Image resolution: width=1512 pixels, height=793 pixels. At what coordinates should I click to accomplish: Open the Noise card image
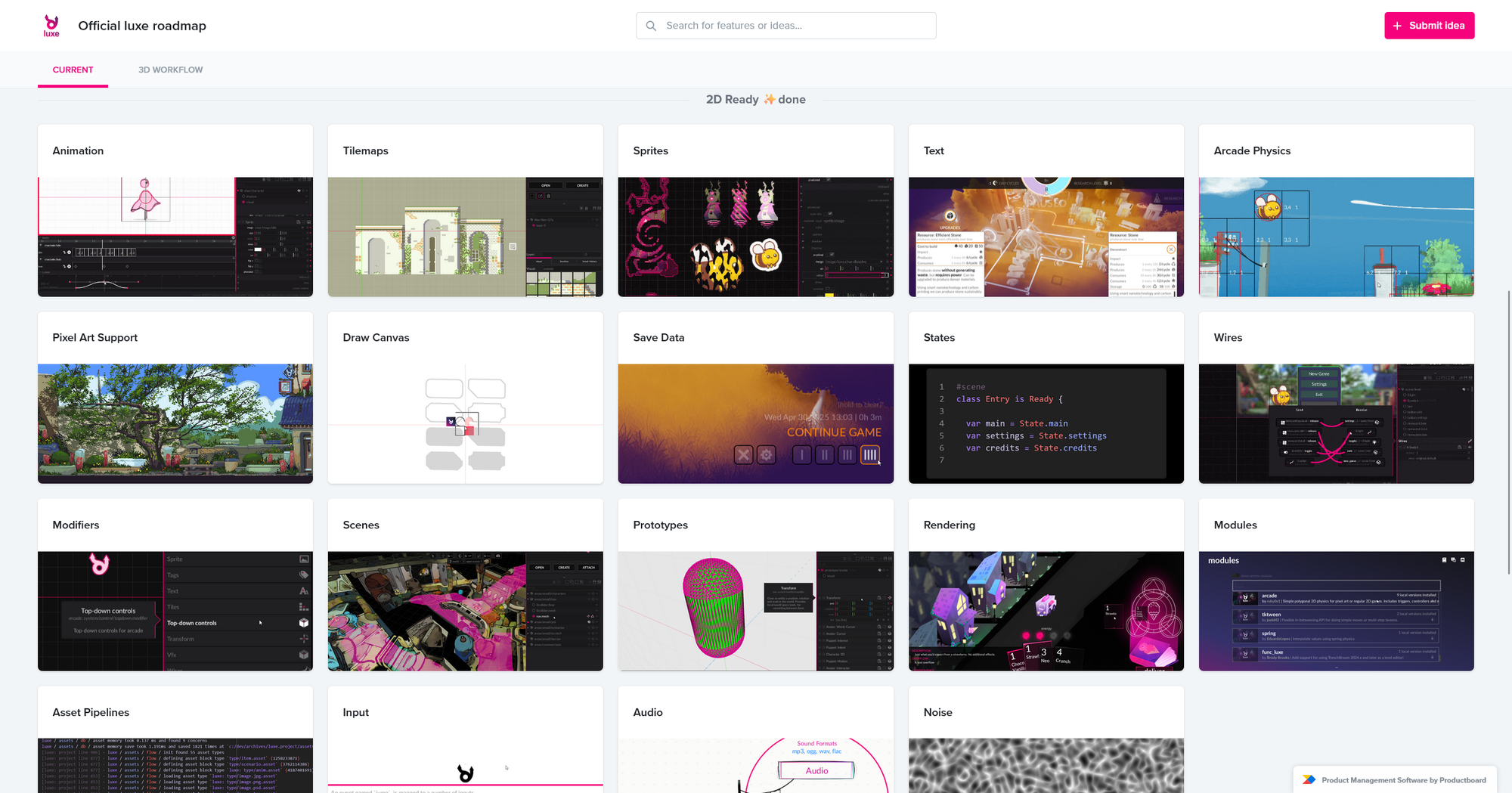coord(1046,766)
